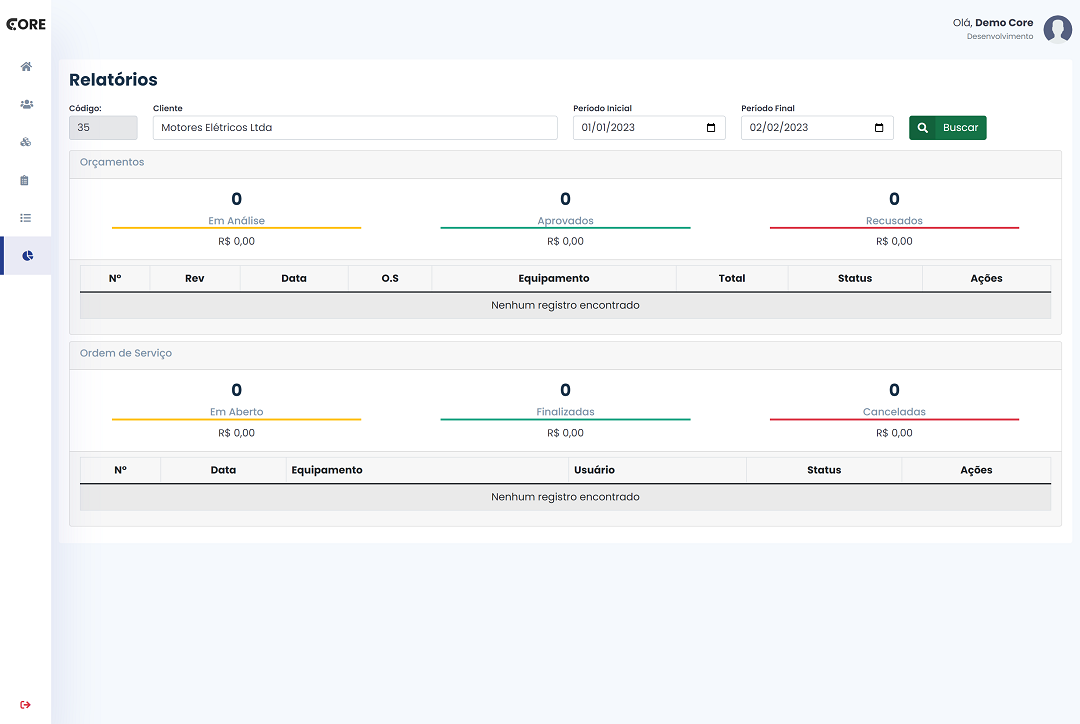
Task: Open the equipment cubes icon in sidebar
Action: pyautogui.click(x=25, y=142)
